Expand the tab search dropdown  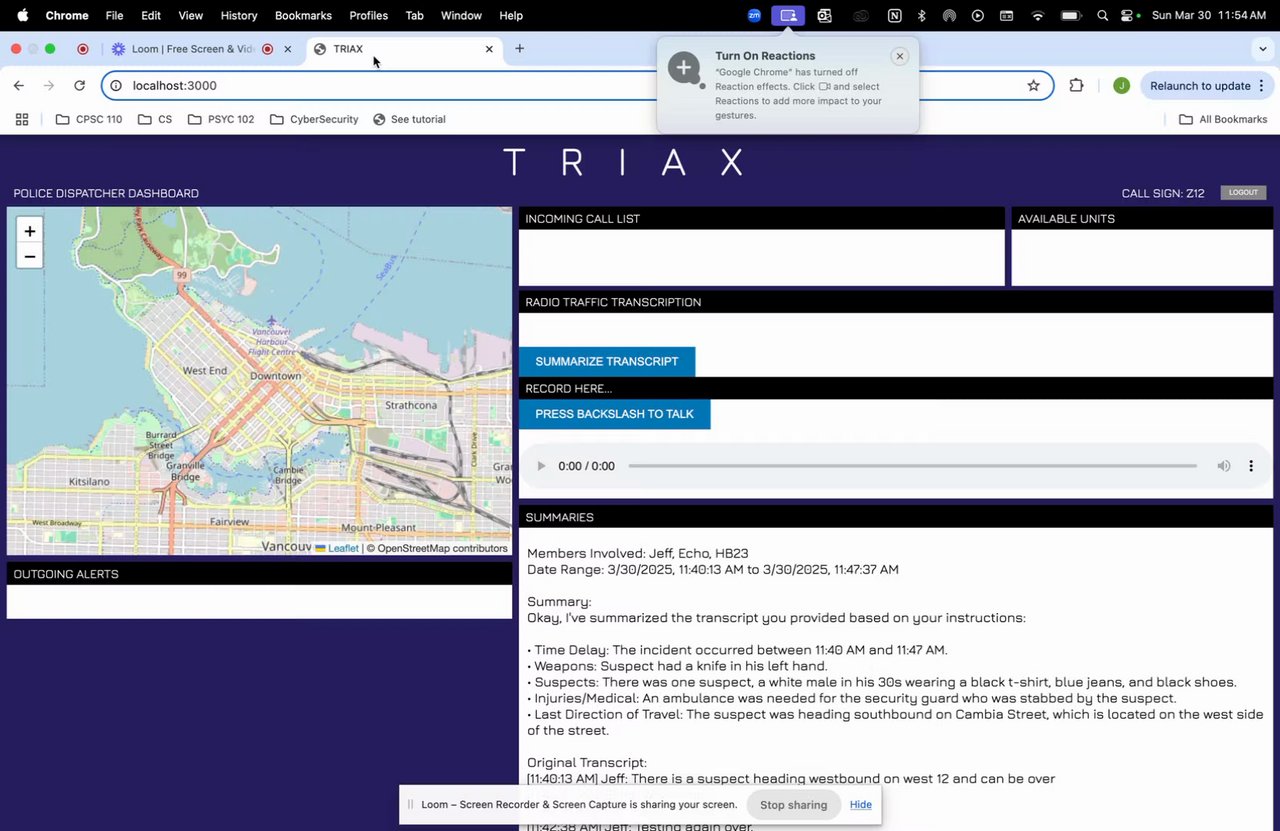coord(1263,48)
